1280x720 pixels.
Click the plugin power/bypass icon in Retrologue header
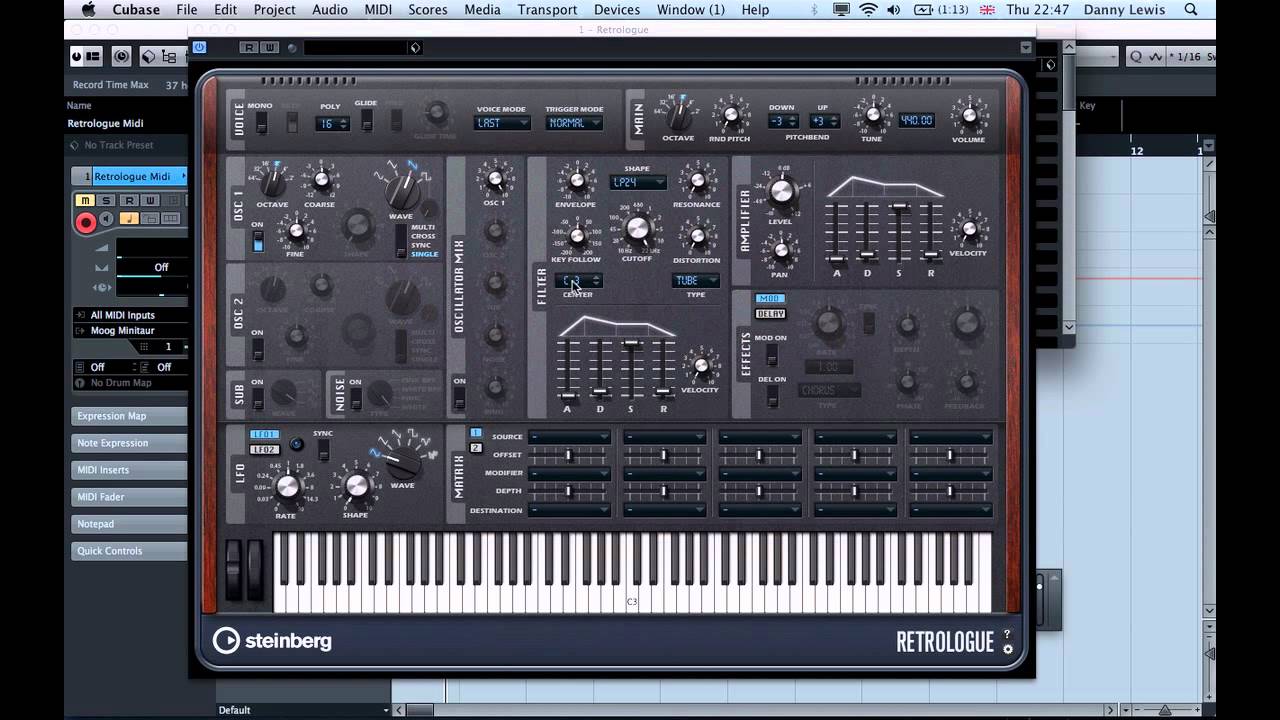(199, 47)
